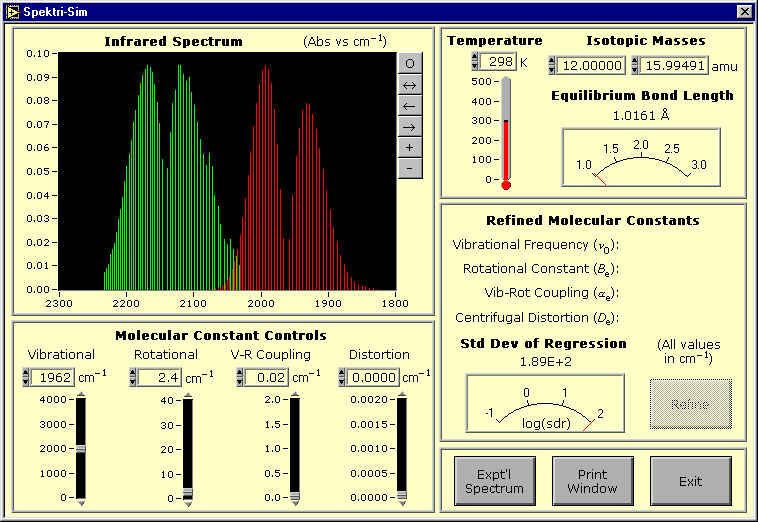Click the plus button beside the spectrum
The height and width of the screenshot is (522, 758).
coord(408,146)
